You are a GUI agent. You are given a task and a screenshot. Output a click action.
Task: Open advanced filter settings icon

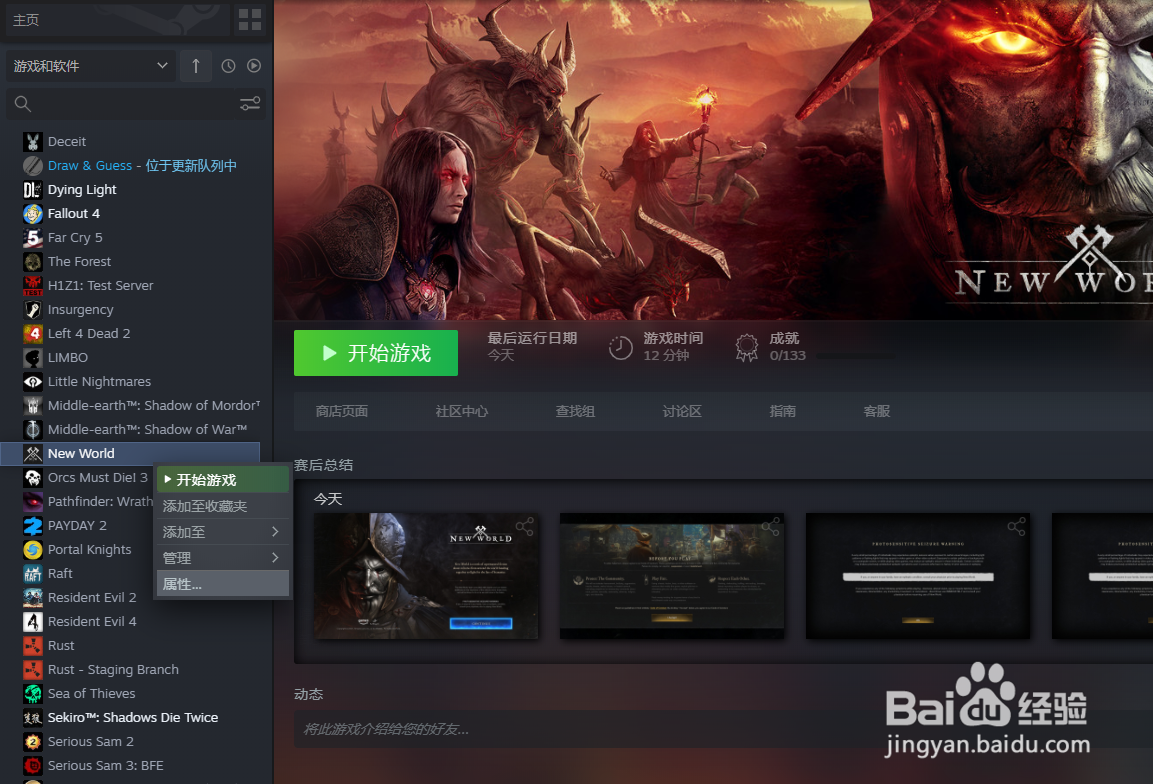coord(250,104)
